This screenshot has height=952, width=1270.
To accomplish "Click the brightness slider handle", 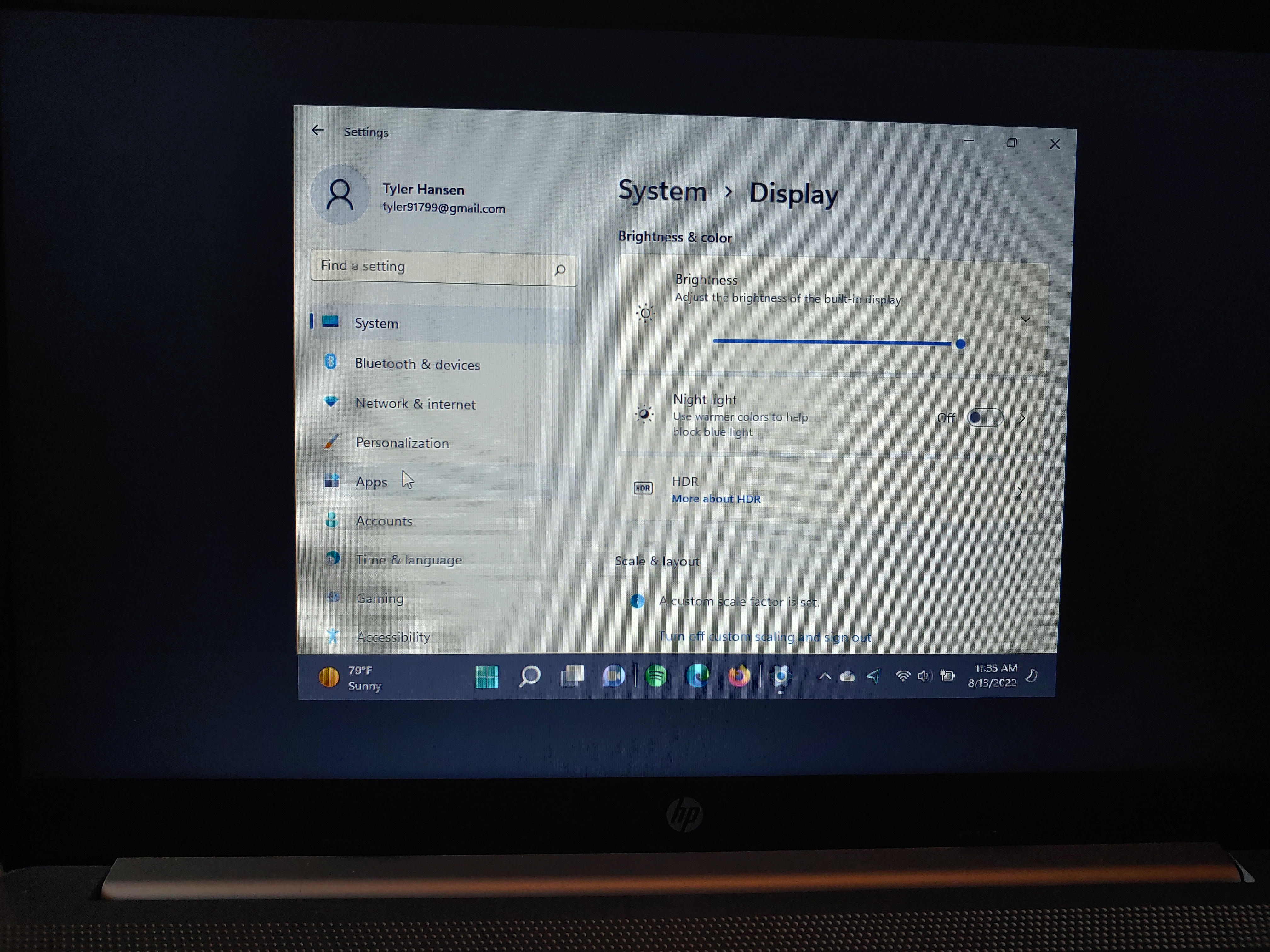I will (x=961, y=344).
